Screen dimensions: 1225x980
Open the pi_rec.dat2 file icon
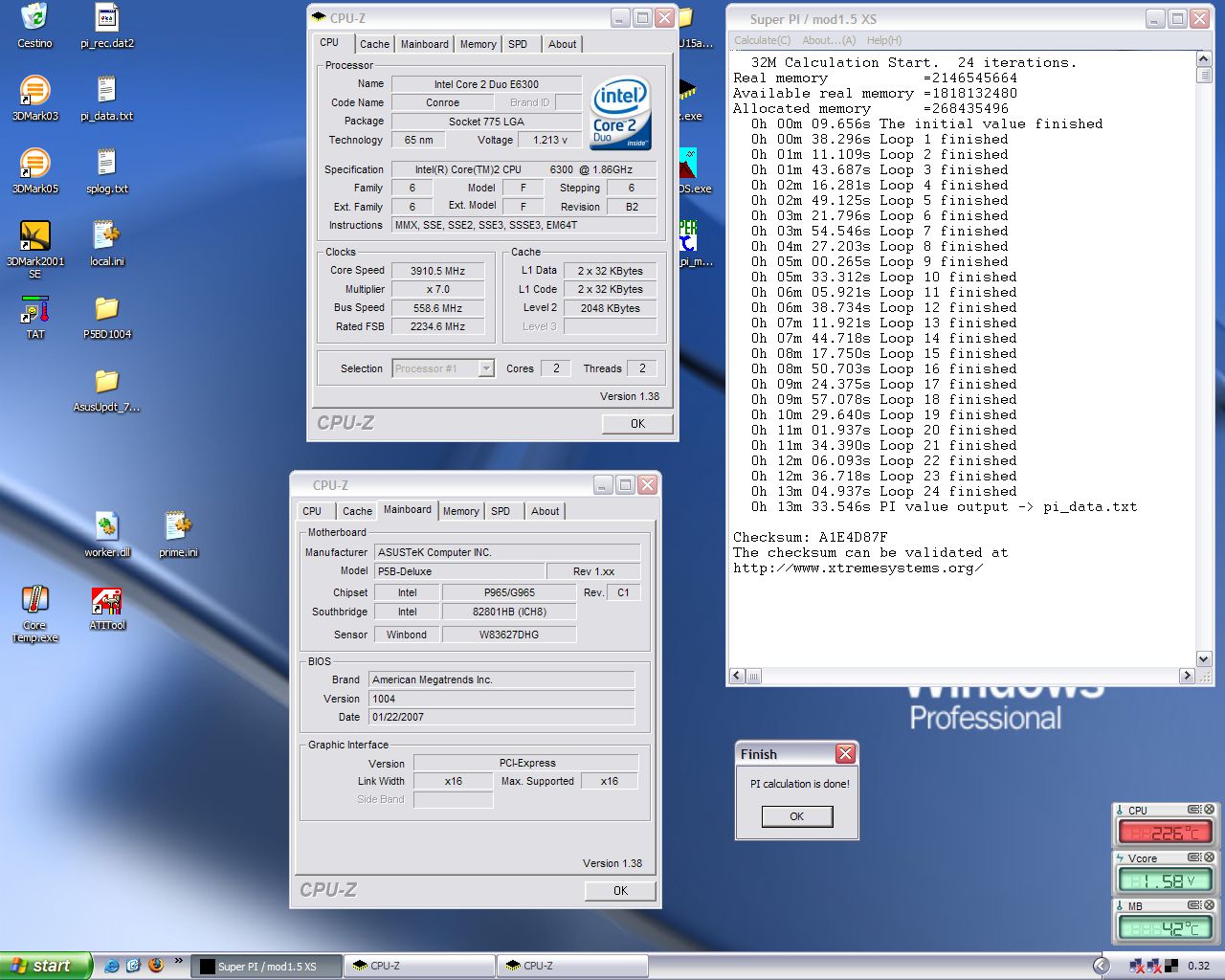[106, 17]
